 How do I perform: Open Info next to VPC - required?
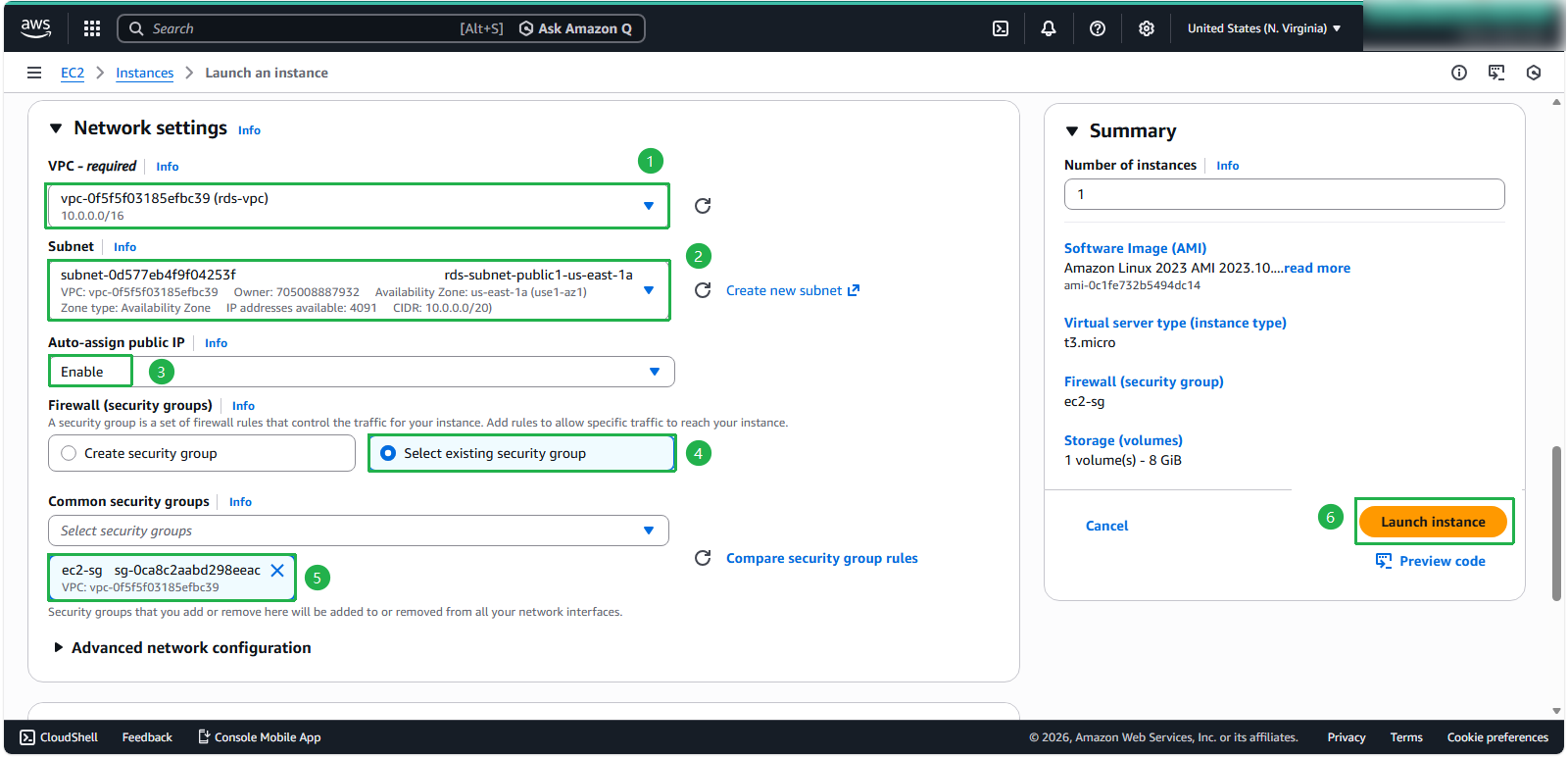168,167
